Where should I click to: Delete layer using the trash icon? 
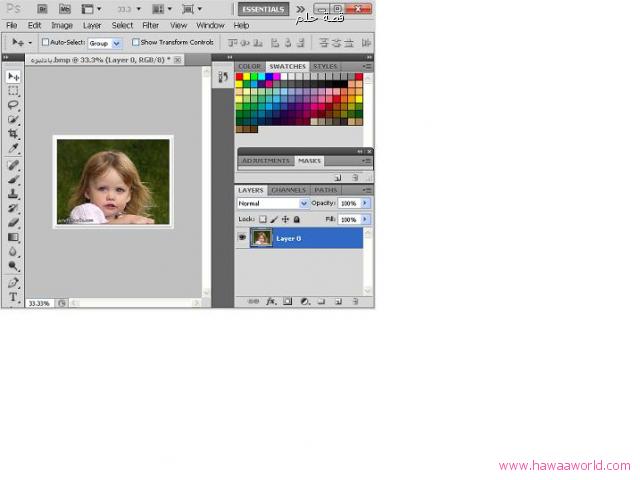[355, 300]
